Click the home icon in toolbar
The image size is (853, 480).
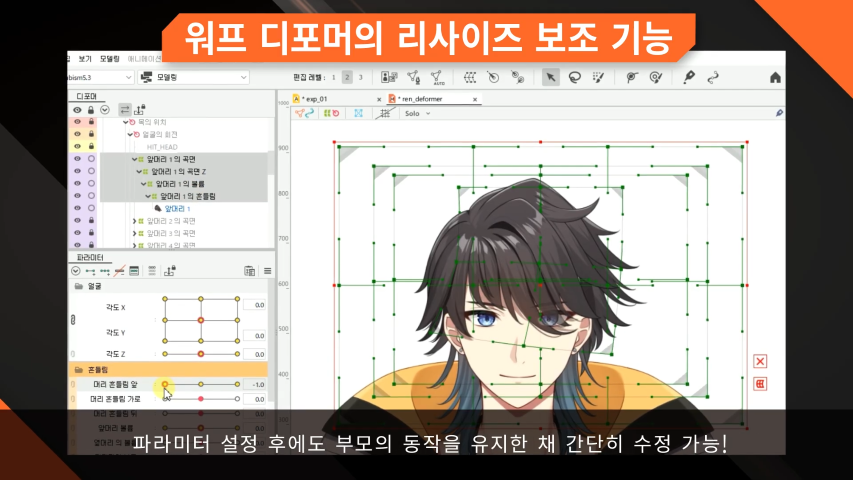(x=775, y=77)
